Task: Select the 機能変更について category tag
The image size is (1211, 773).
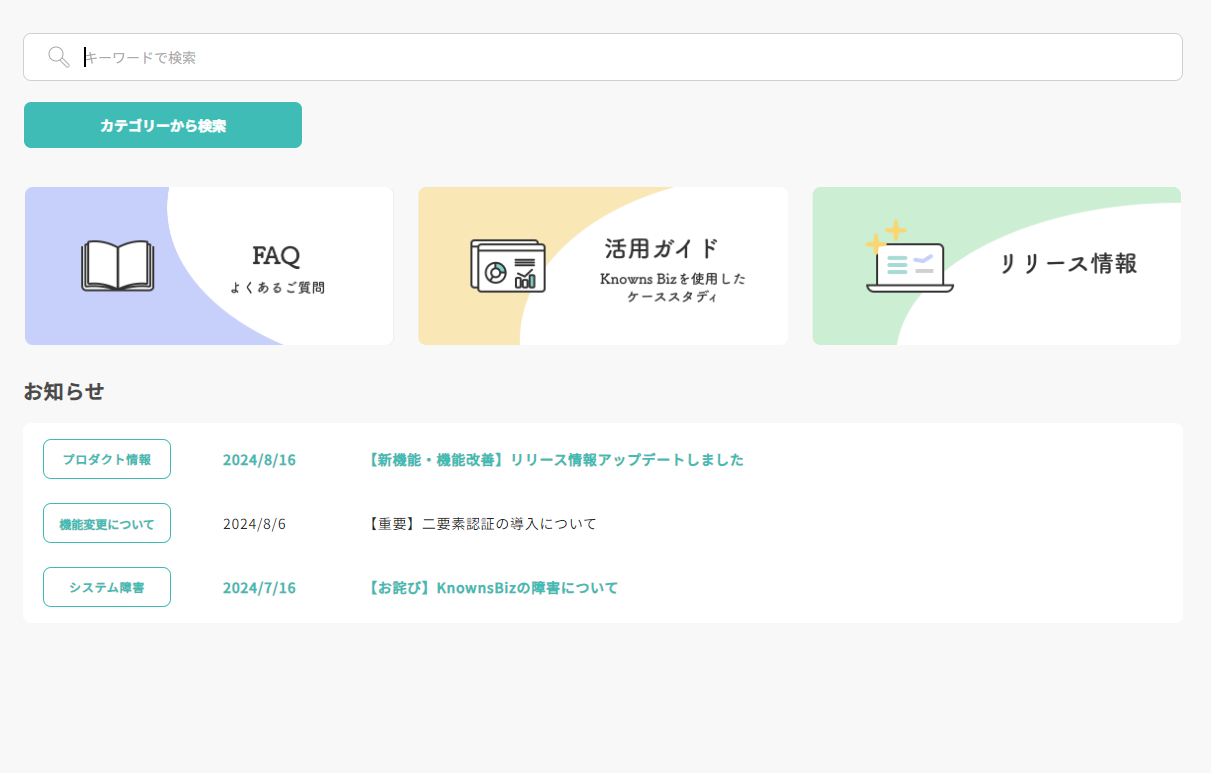Action: pyautogui.click(x=106, y=522)
